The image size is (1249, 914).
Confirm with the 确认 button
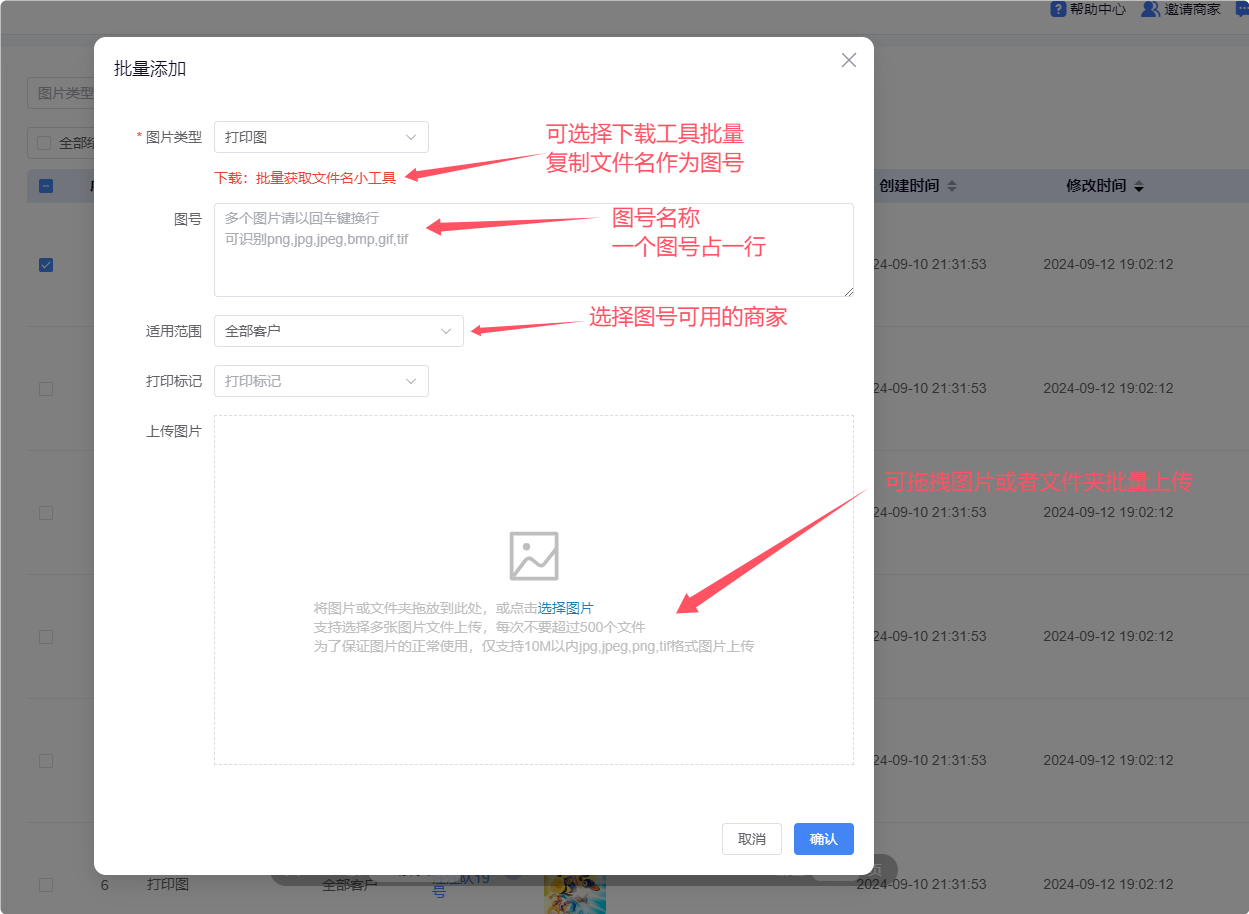(824, 839)
